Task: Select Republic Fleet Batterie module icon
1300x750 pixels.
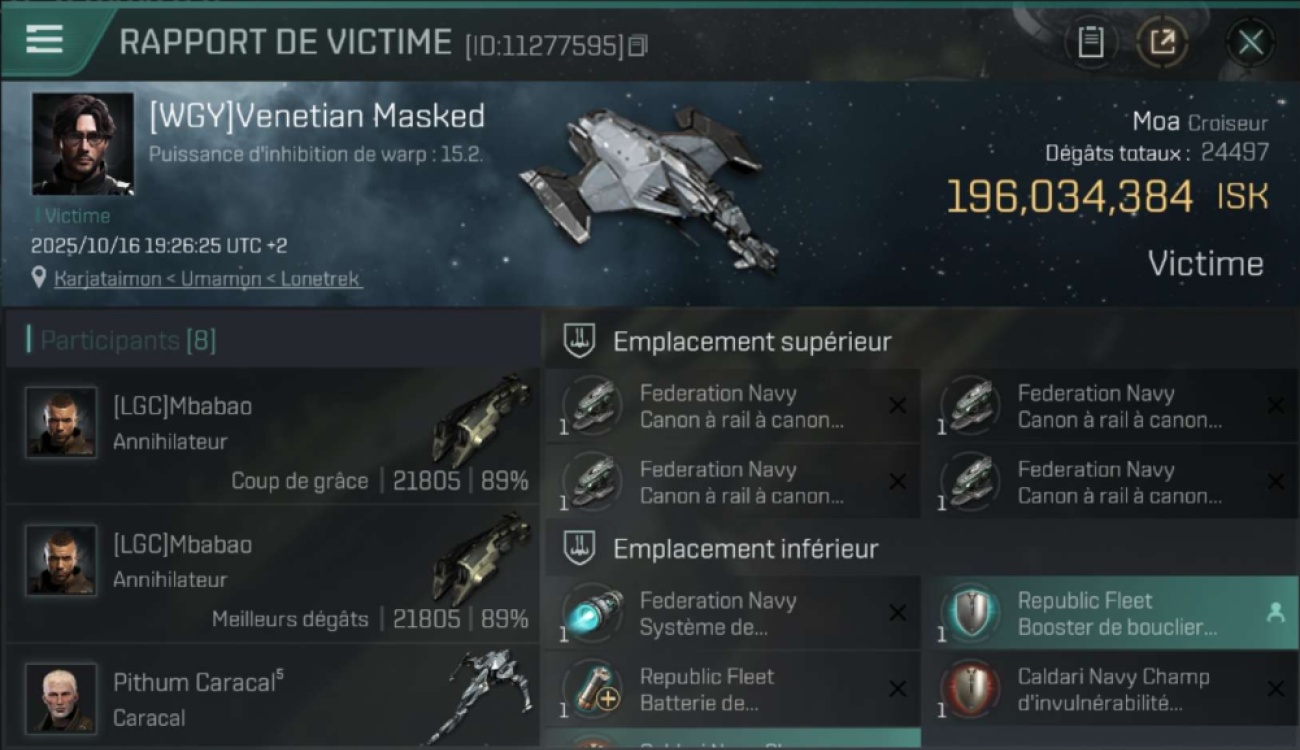Action: [592, 690]
